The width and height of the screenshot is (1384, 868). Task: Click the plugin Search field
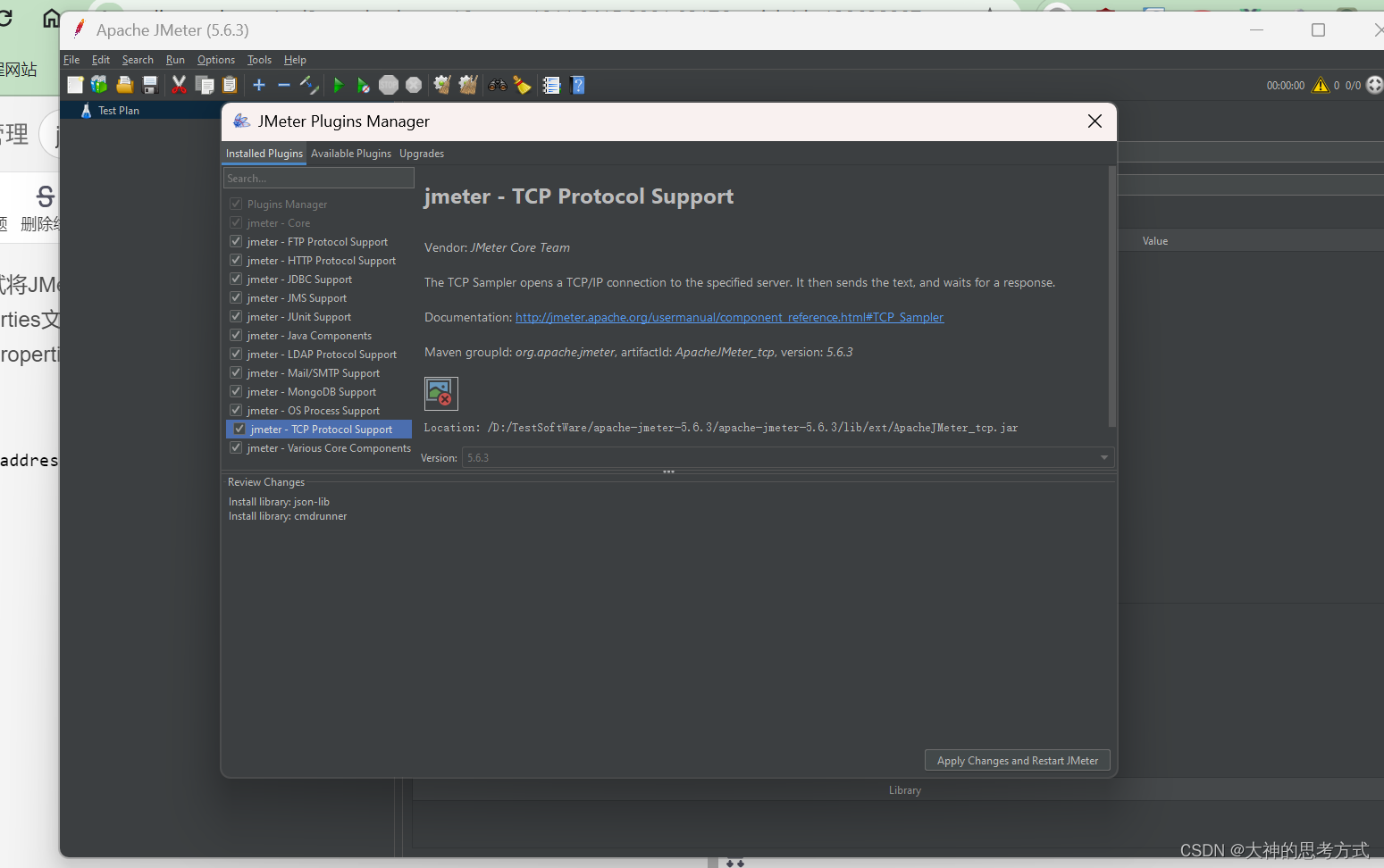pos(318,178)
